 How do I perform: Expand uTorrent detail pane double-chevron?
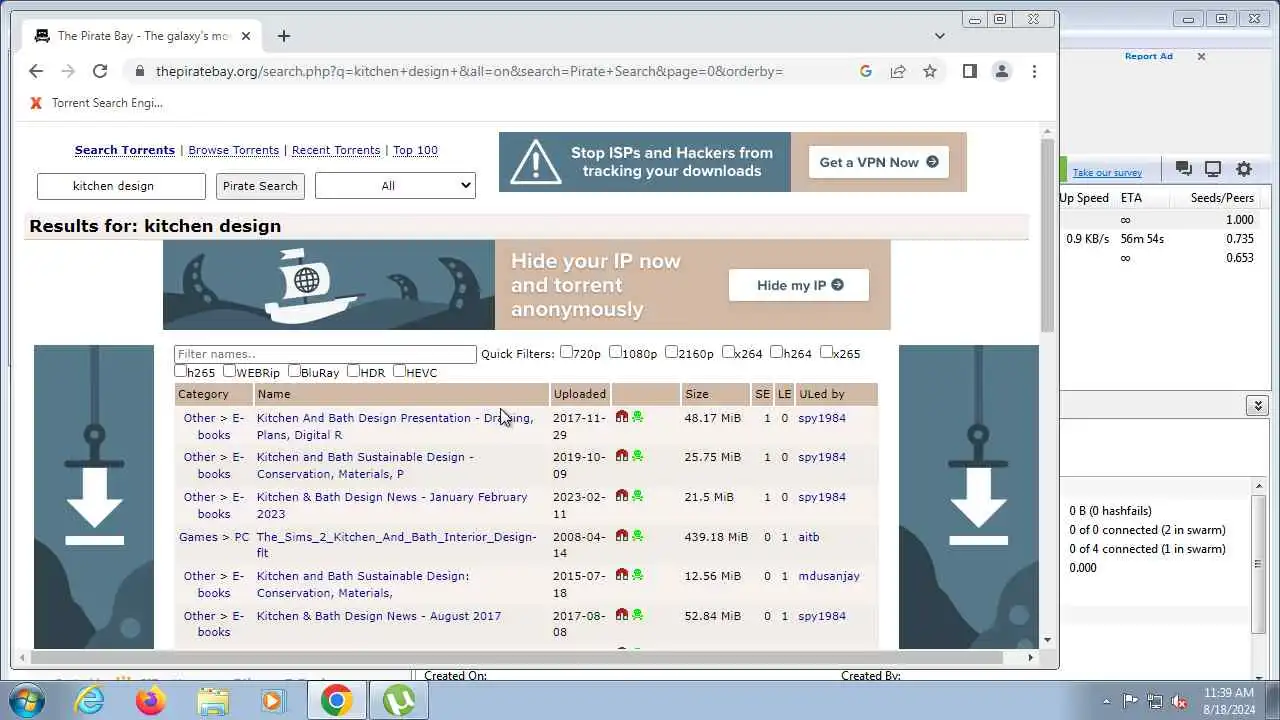coord(1258,405)
